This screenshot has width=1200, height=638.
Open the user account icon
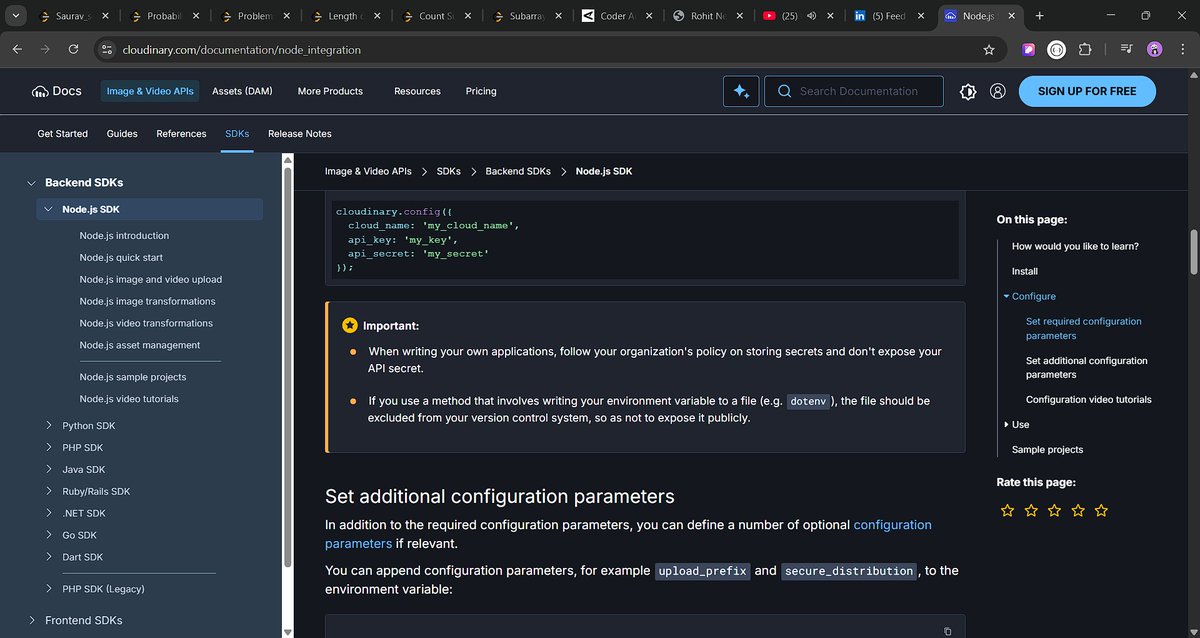click(x=997, y=91)
